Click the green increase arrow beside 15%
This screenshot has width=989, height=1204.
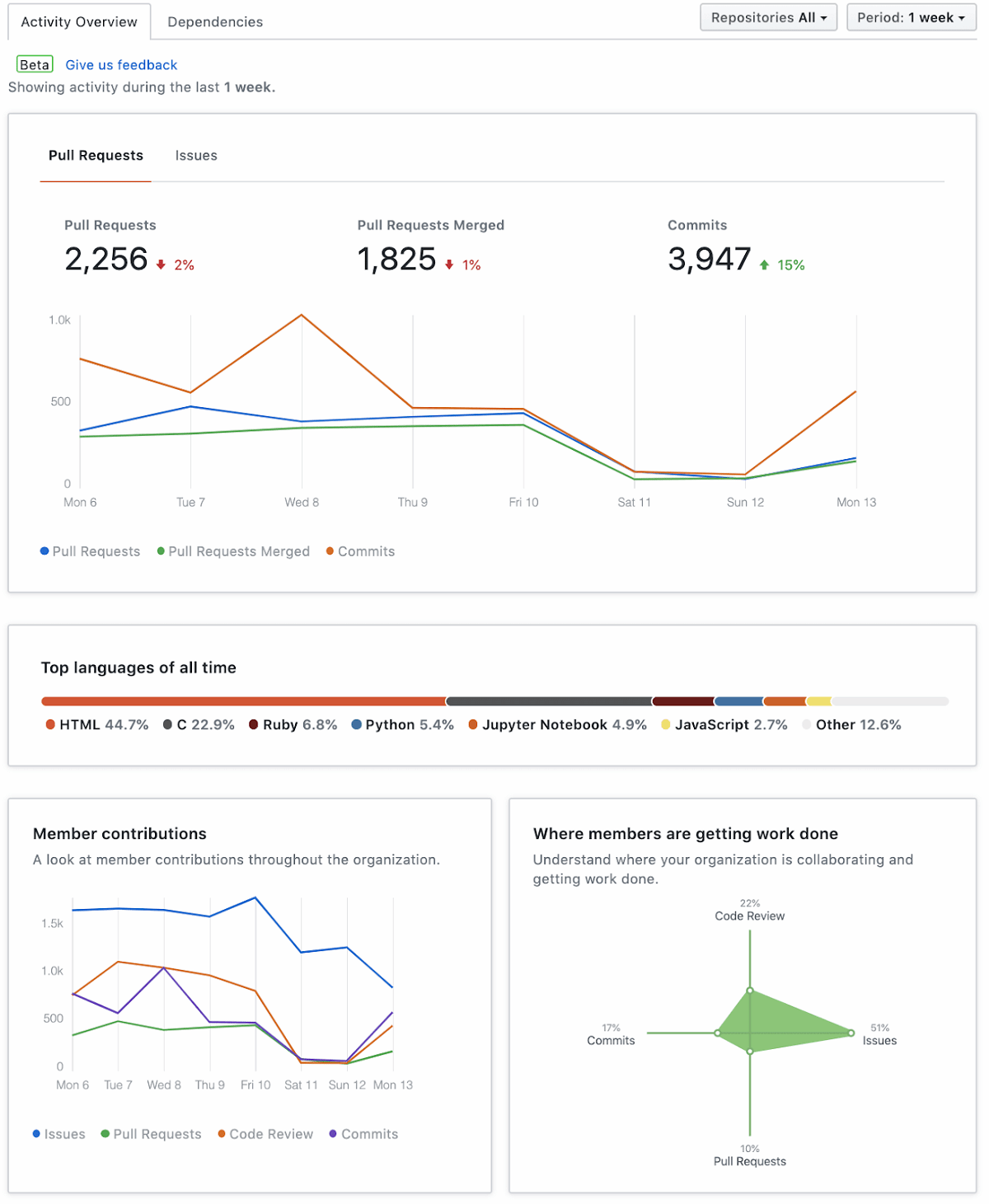[763, 265]
